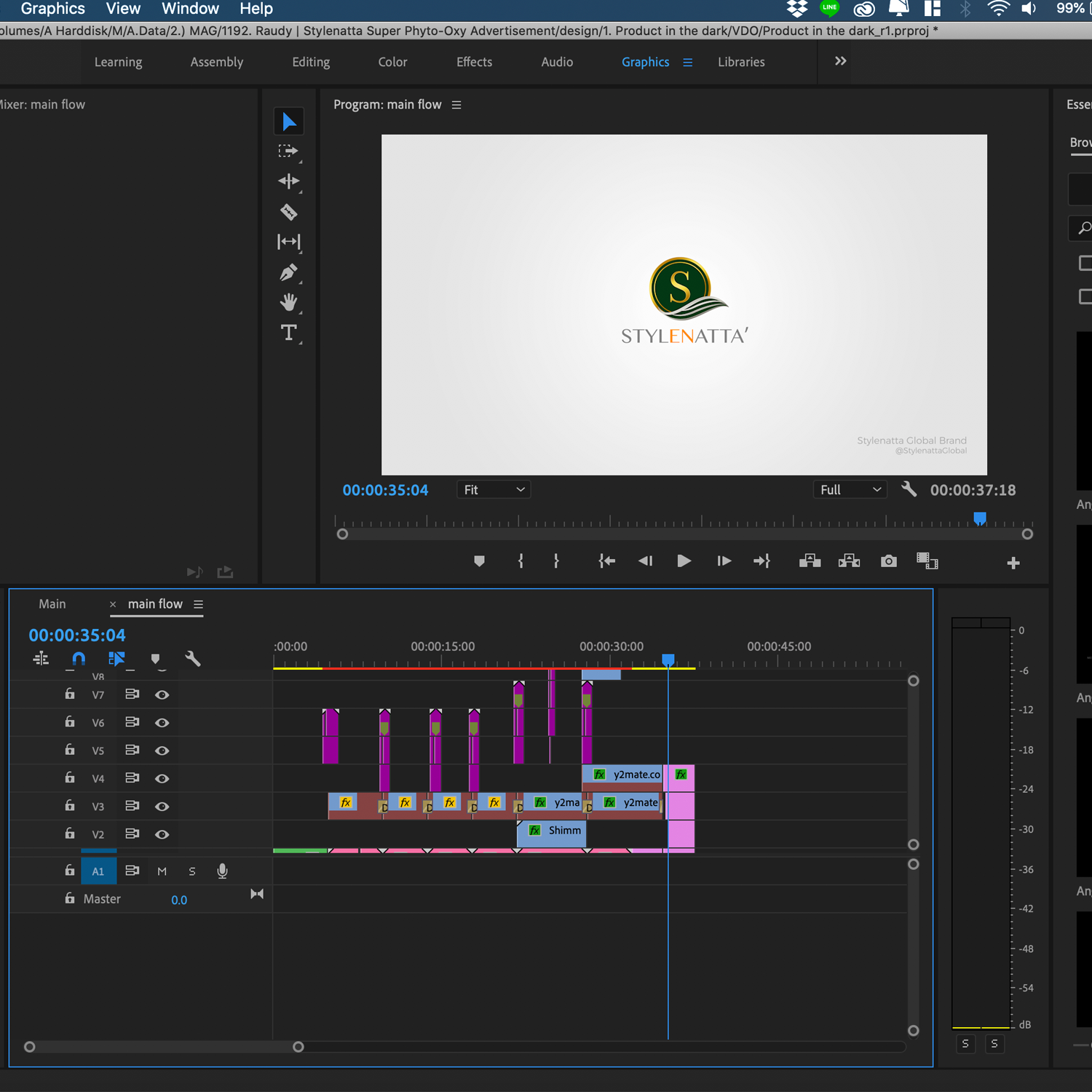
Task: Click the Mark In button
Action: (x=521, y=561)
